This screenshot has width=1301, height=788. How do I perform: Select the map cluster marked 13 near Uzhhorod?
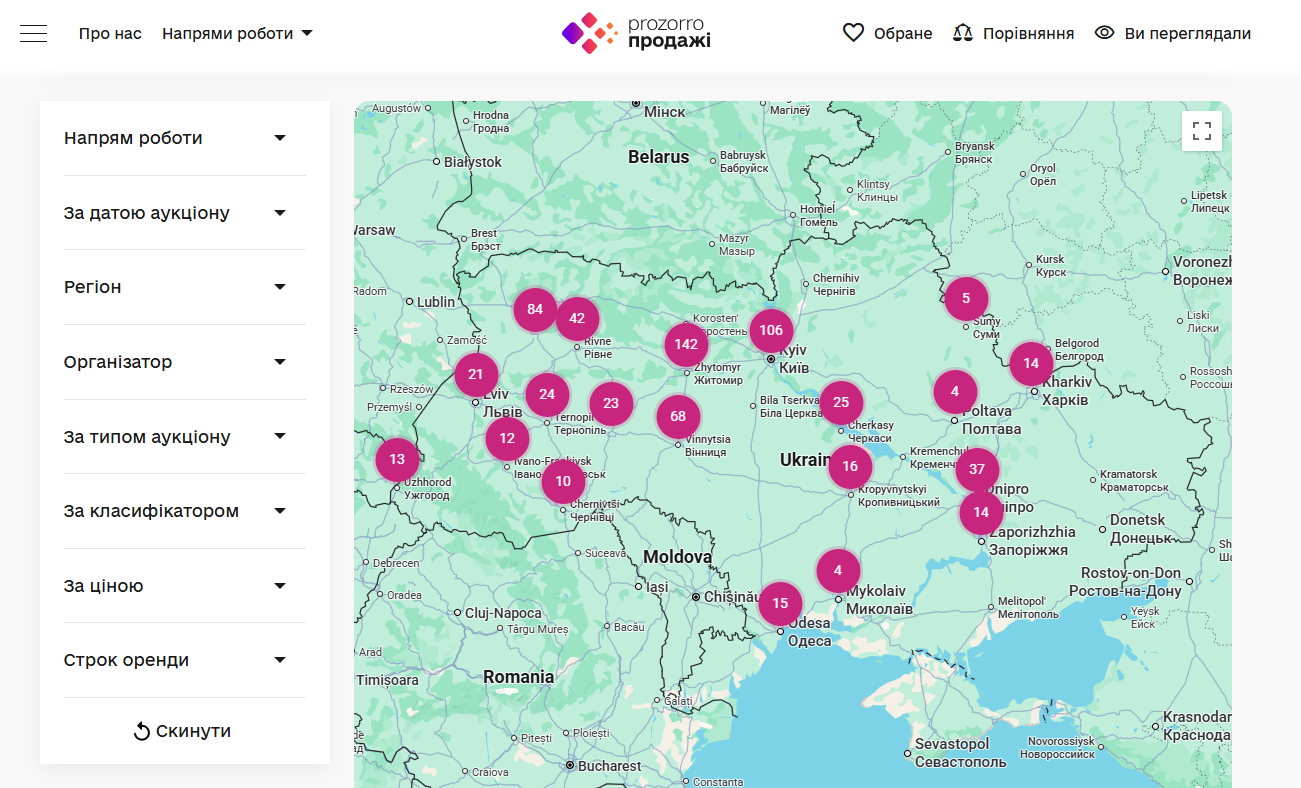397,460
